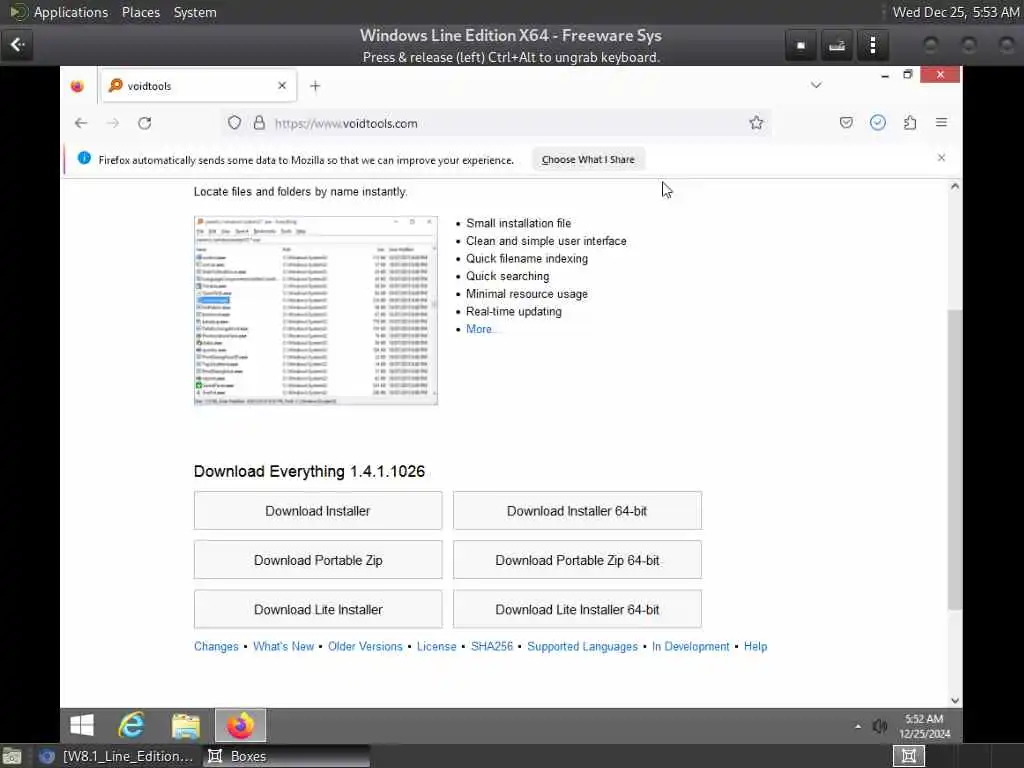Image resolution: width=1024 pixels, height=768 pixels.
Task: Open the Supported Languages link
Action: coord(582,647)
